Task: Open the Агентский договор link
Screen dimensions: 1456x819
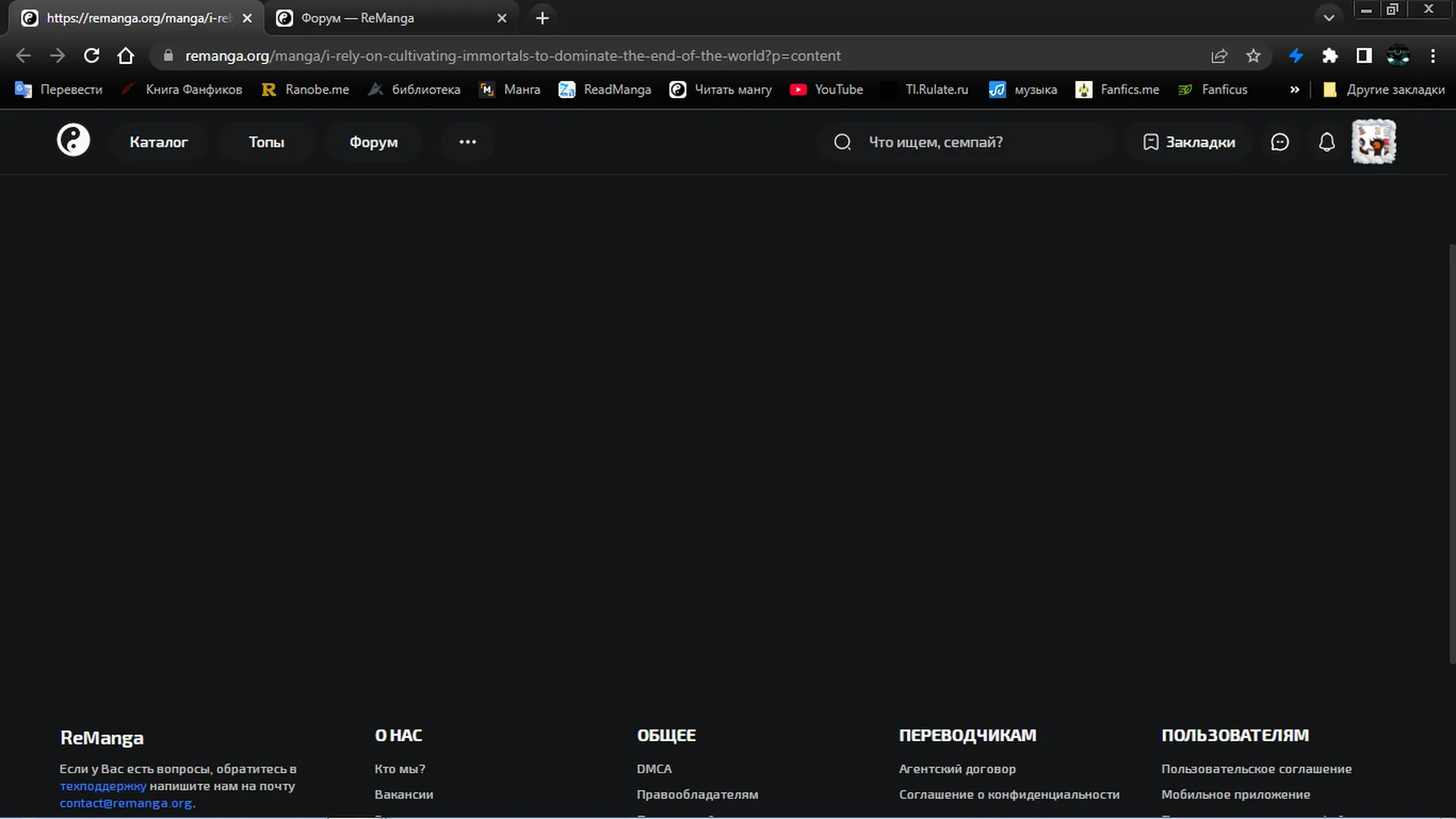Action: click(957, 769)
